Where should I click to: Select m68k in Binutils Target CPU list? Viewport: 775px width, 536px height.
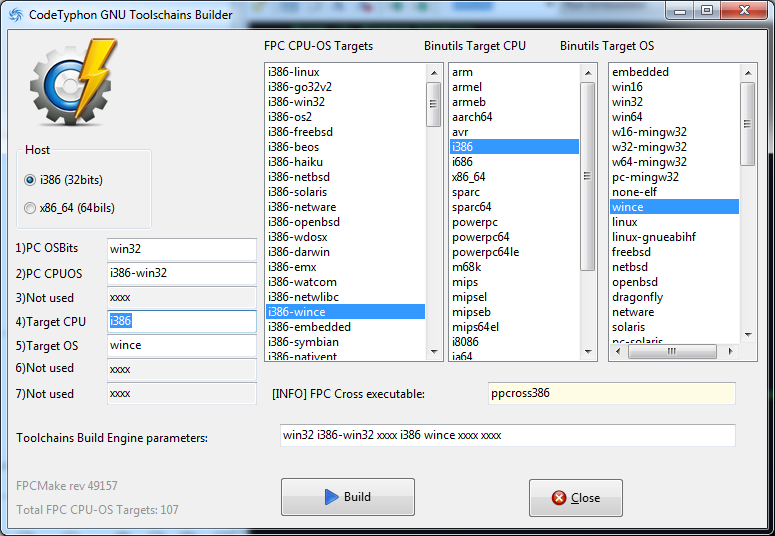coord(515,267)
